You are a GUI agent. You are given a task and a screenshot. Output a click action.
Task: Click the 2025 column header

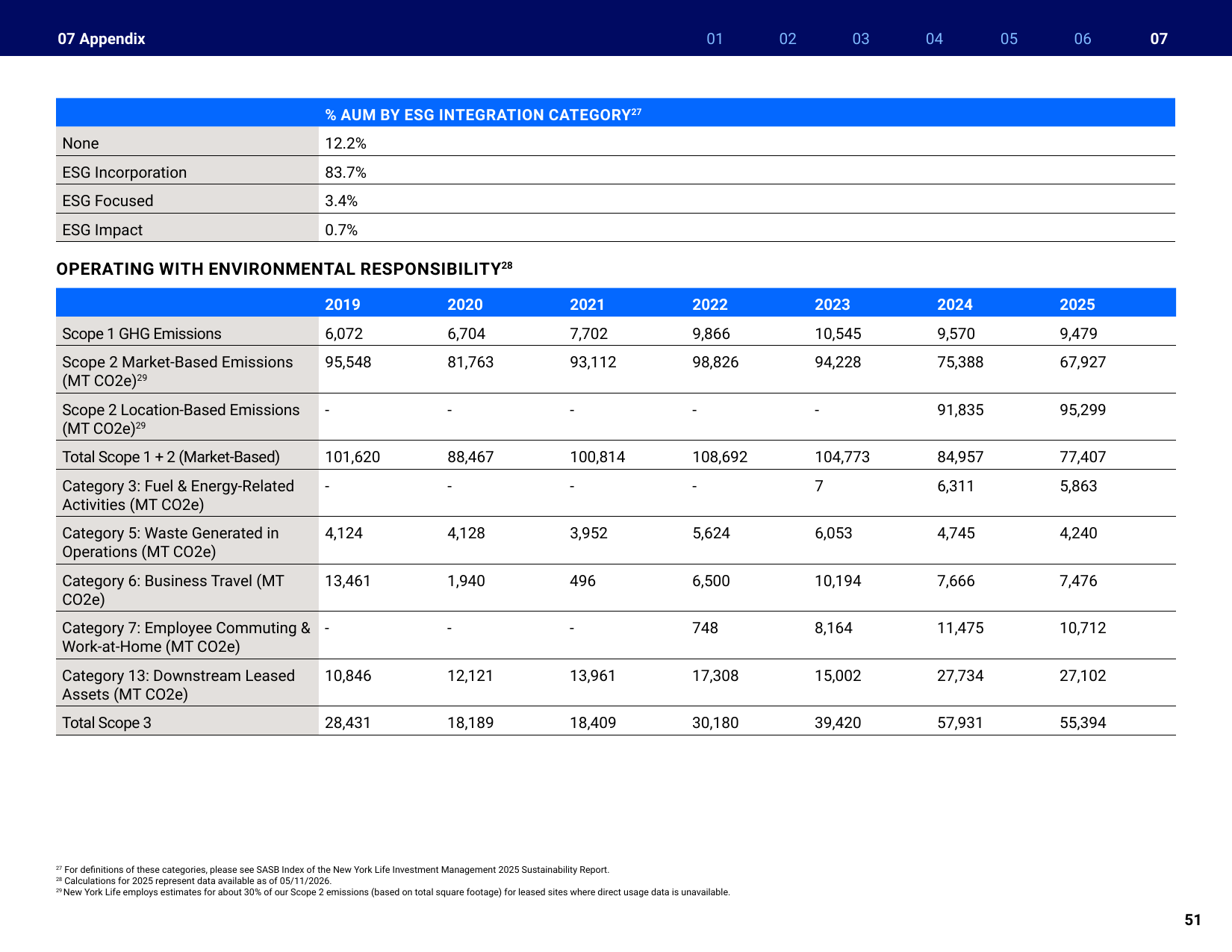pos(1077,305)
